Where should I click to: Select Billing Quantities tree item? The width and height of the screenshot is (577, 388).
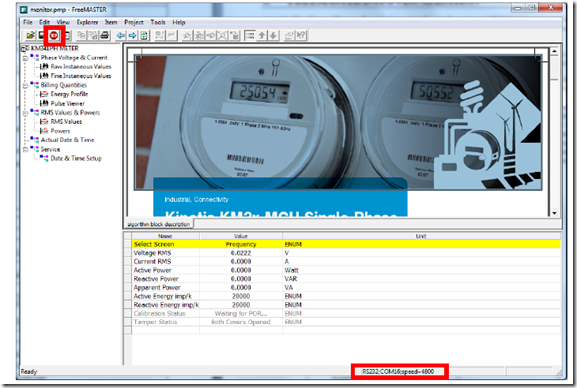pyautogui.click(x=64, y=85)
